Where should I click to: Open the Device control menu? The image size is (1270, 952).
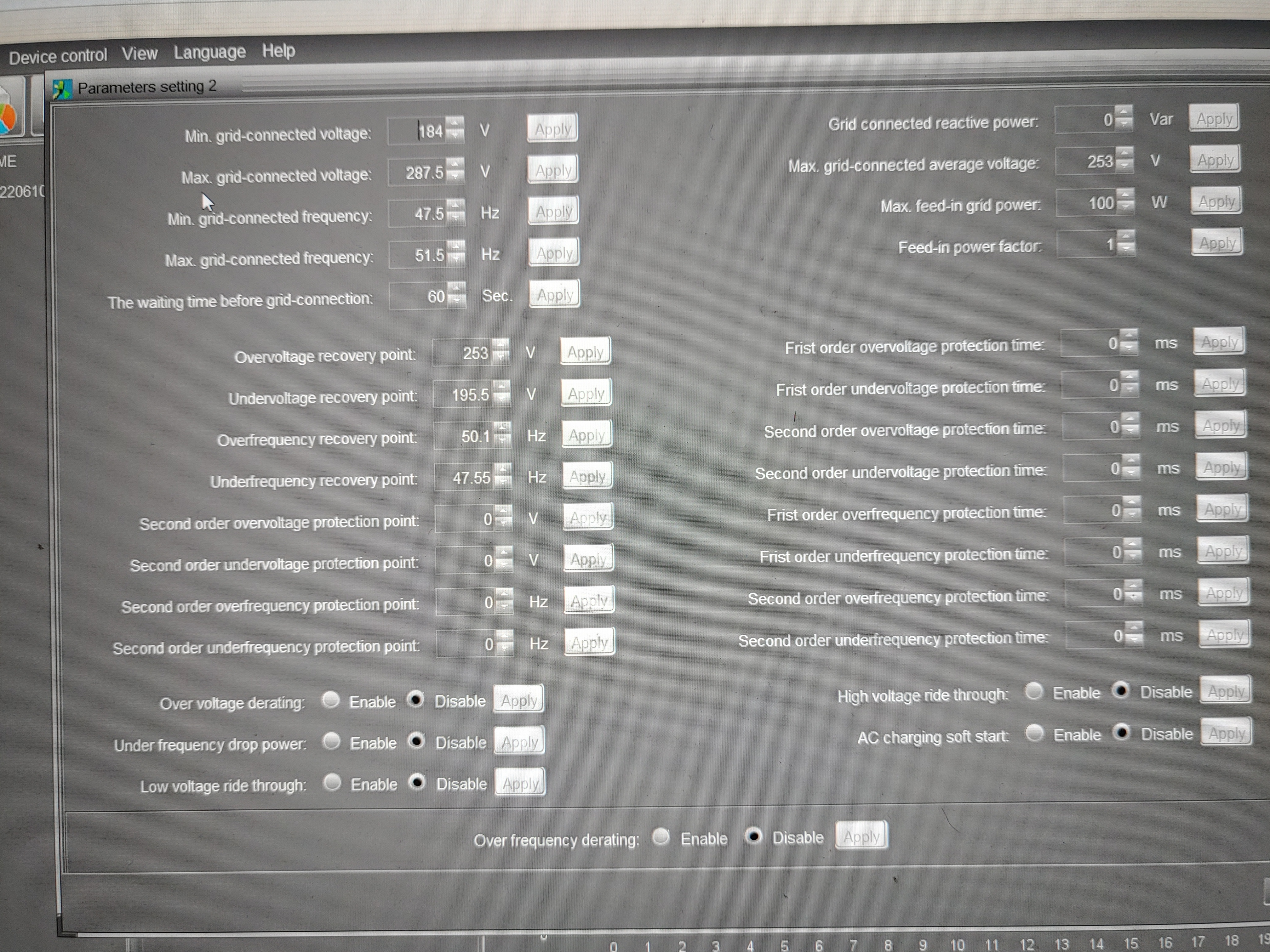click(x=58, y=56)
